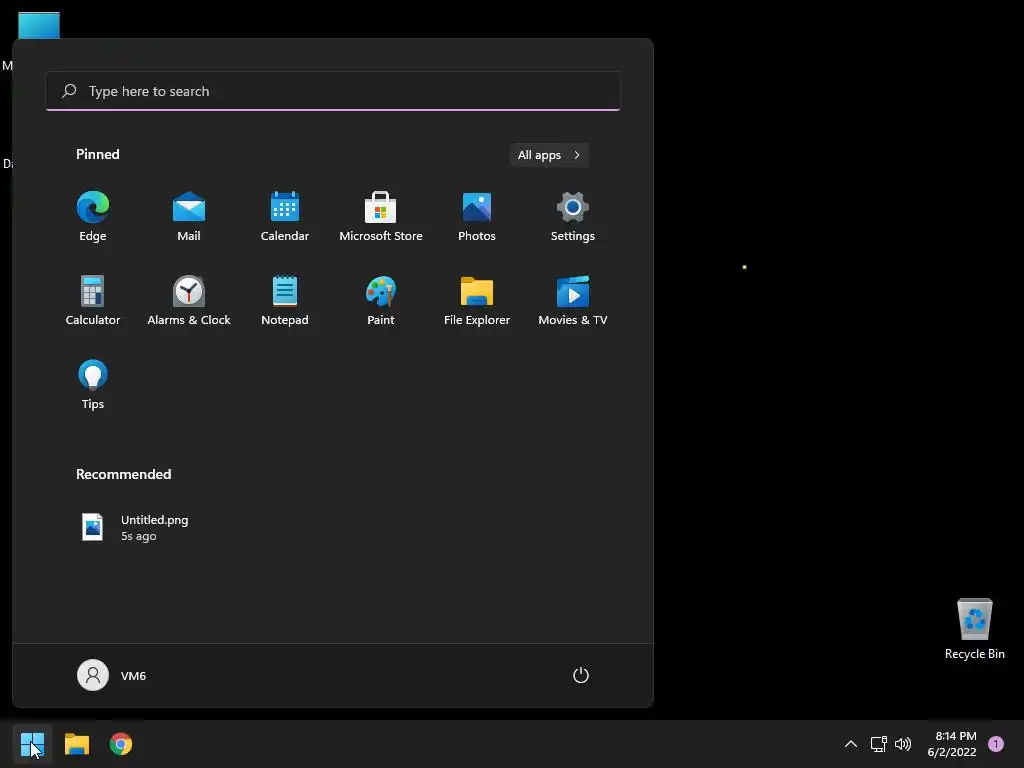The width and height of the screenshot is (1024, 768).
Task: Click the power button in Start menu
Action: coord(581,675)
